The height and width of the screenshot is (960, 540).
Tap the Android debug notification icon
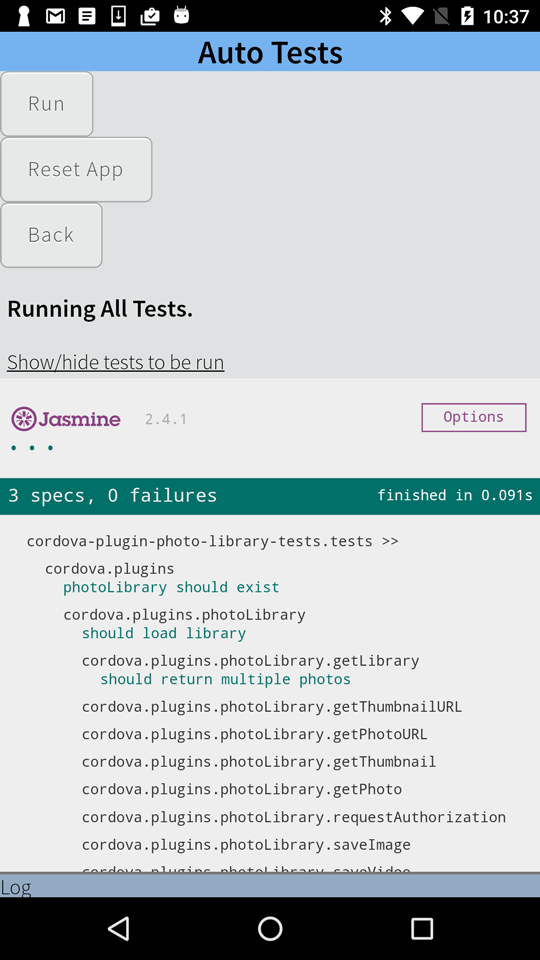click(181, 15)
